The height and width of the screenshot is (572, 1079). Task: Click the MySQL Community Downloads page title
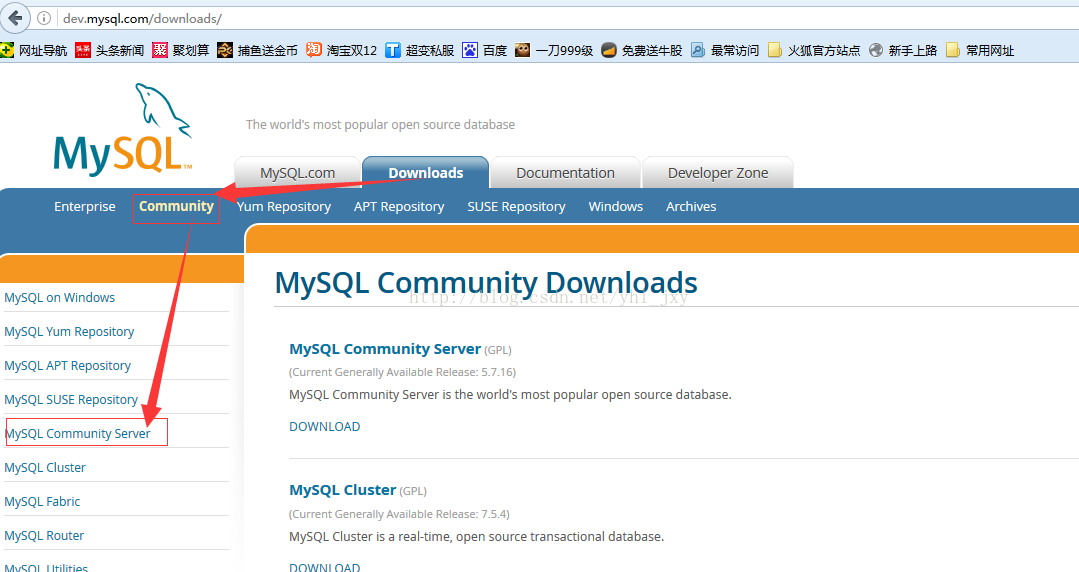(x=486, y=283)
